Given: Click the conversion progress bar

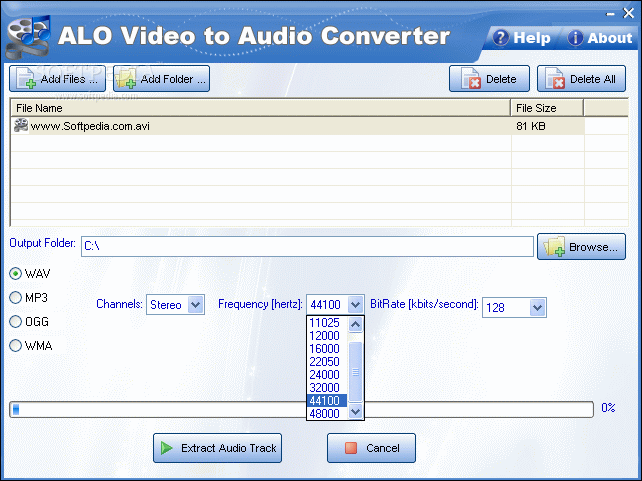Looking at the screenshot, I should pyautogui.click(x=301, y=409).
